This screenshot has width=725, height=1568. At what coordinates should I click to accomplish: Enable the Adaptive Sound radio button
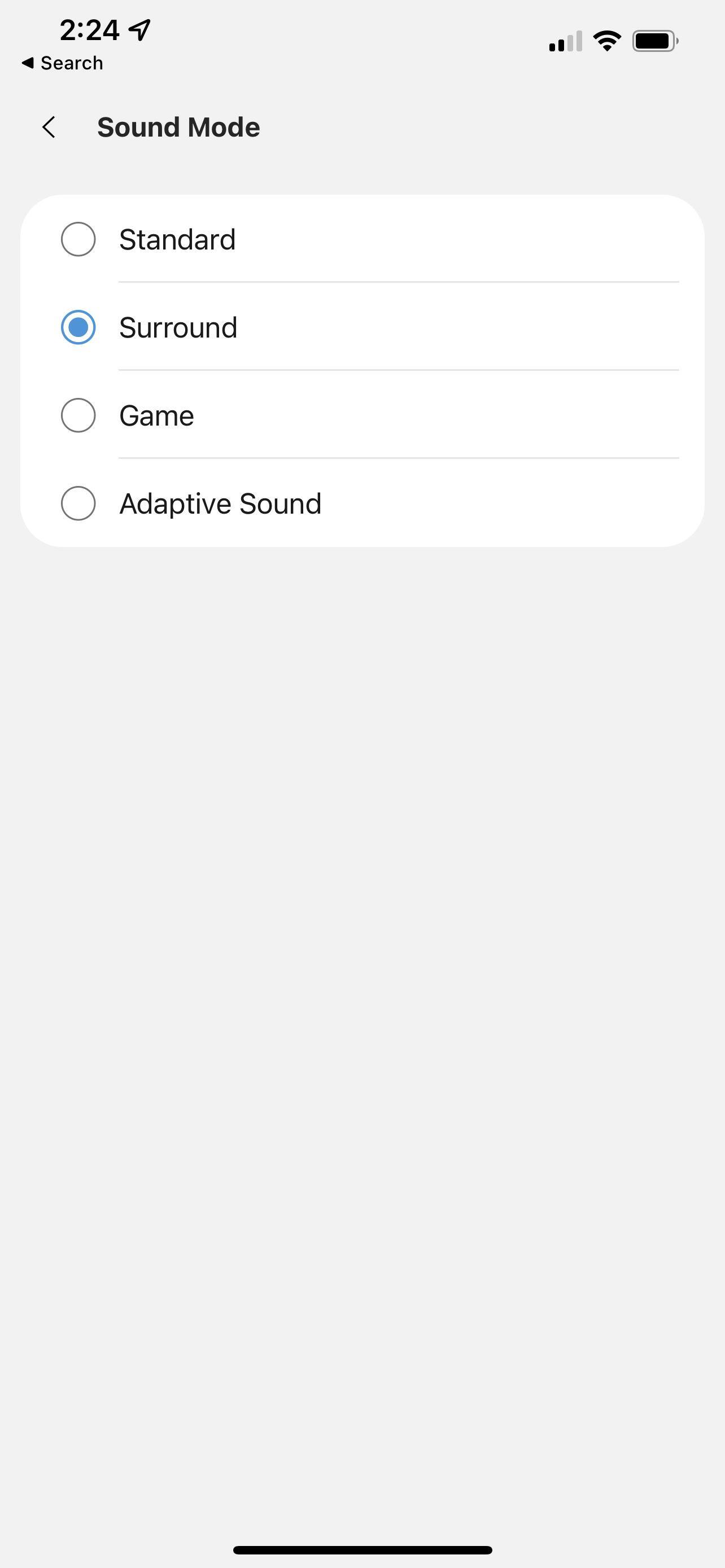(78, 503)
